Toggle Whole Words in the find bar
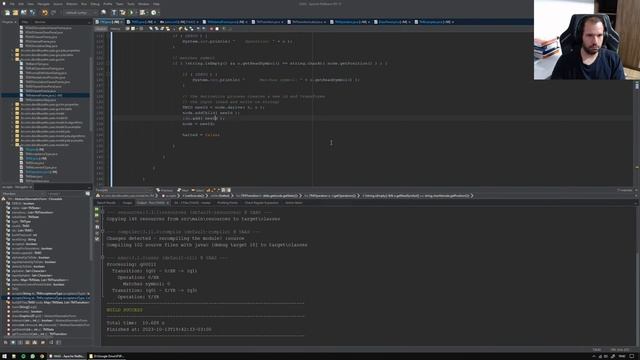The height and width of the screenshot is (360, 640). click(213, 190)
